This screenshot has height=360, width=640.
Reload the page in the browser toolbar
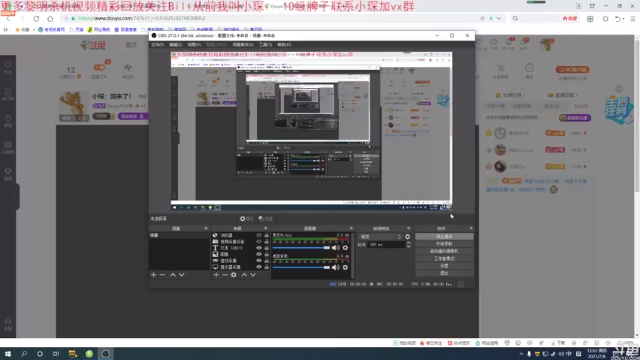tap(36, 18)
